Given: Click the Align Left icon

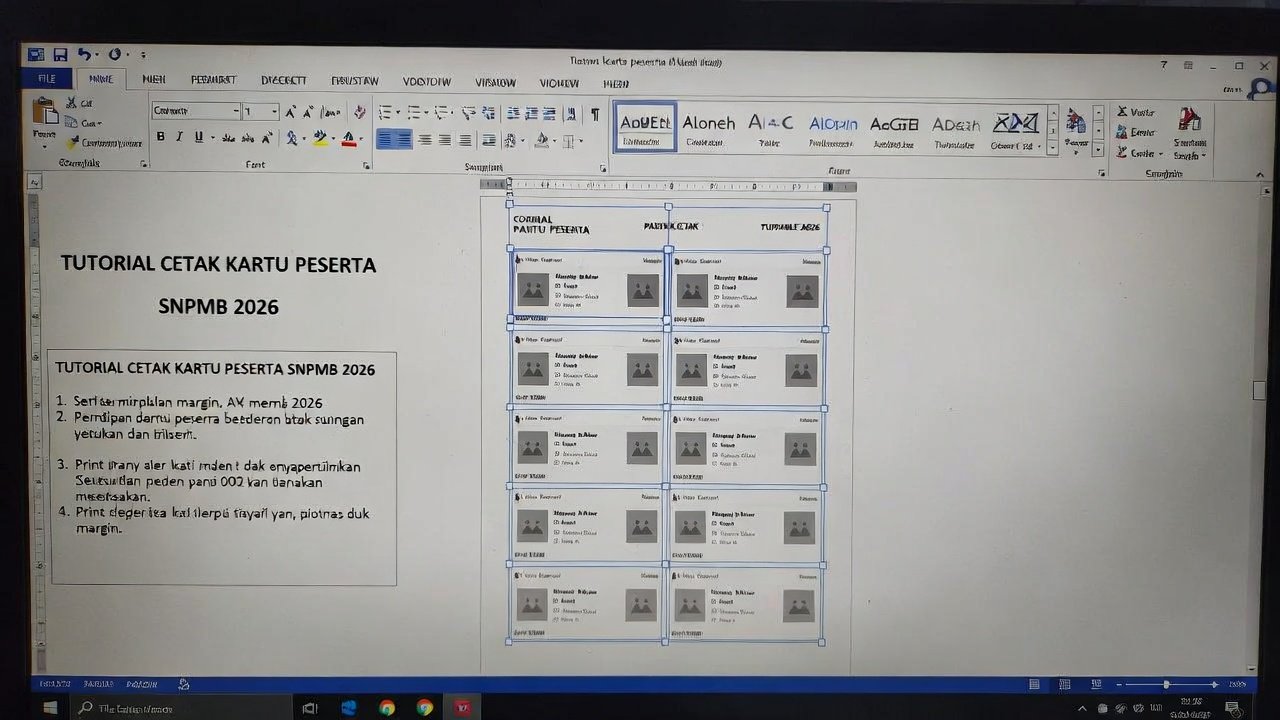Looking at the screenshot, I should point(394,140).
